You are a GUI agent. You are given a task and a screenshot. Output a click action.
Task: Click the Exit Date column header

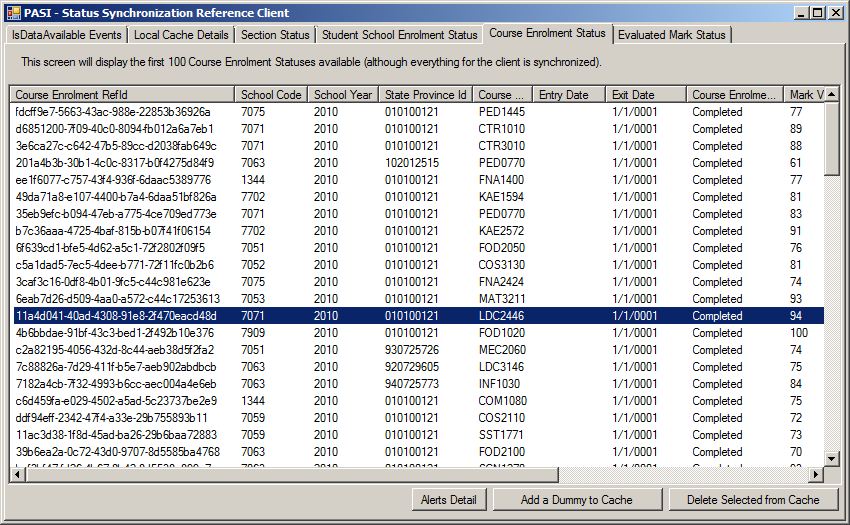click(x=646, y=95)
